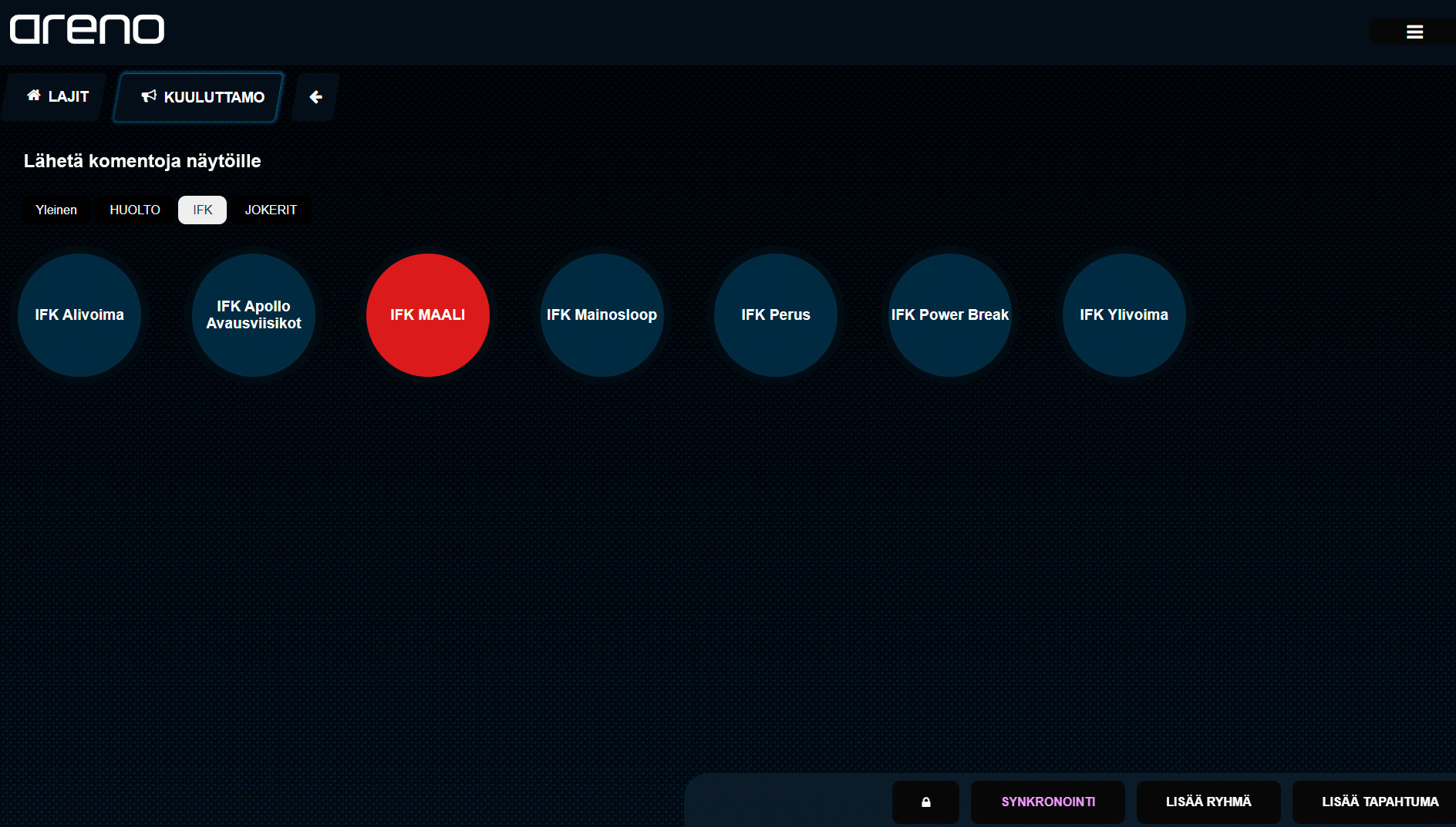
Task: Select the IFK tab
Action: (x=202, y=210)
